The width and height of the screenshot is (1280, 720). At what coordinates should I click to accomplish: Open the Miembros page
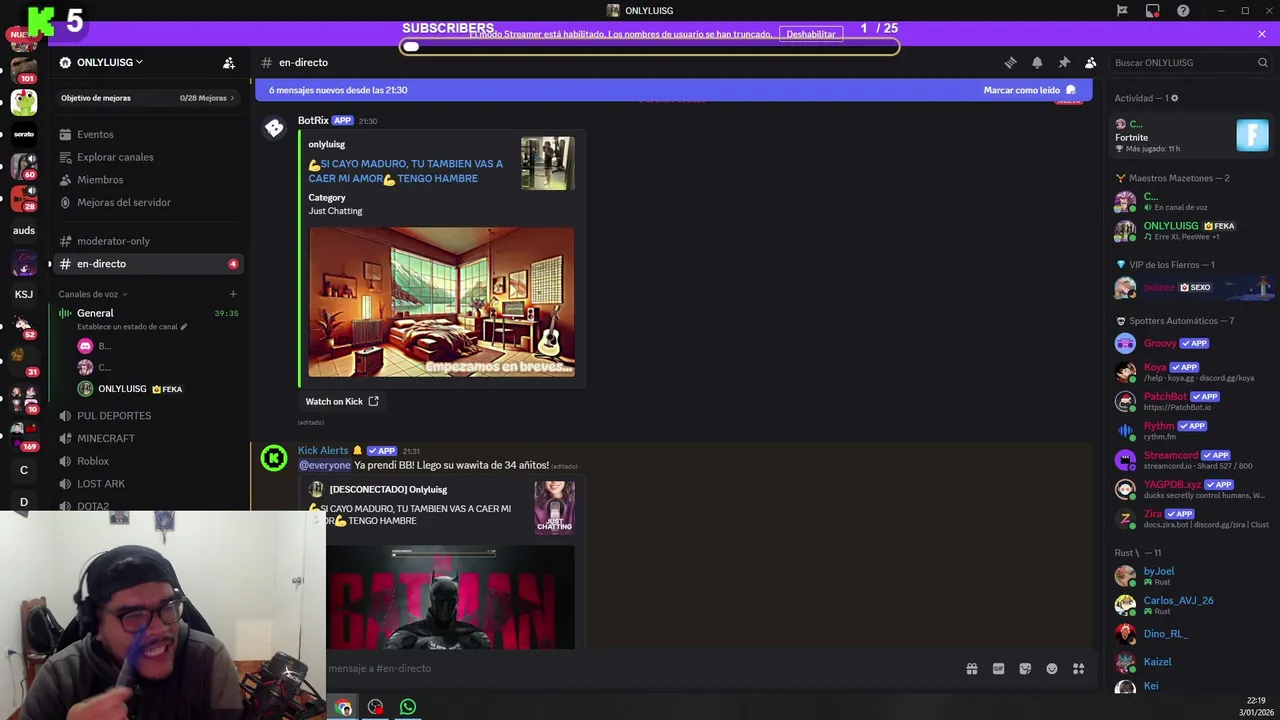[x=146, y=180]
